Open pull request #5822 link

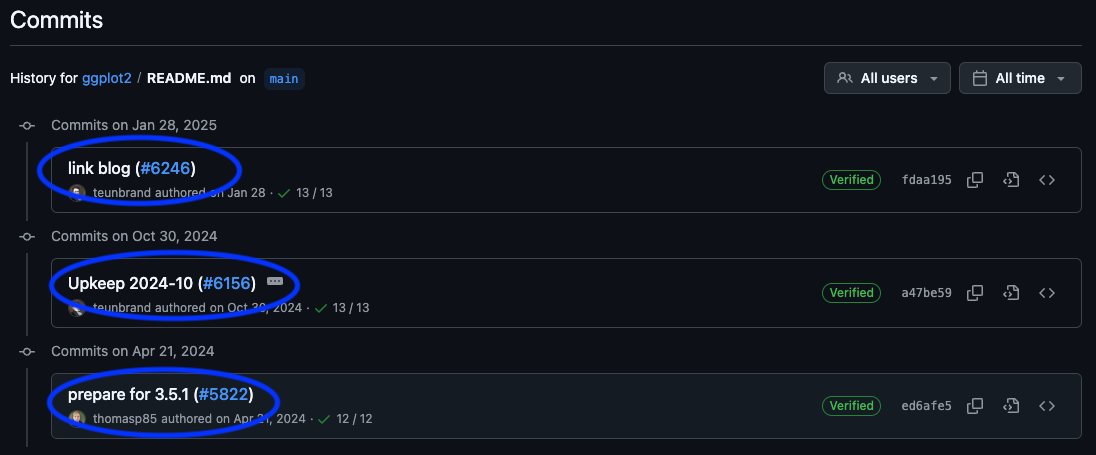coord(223,395)
